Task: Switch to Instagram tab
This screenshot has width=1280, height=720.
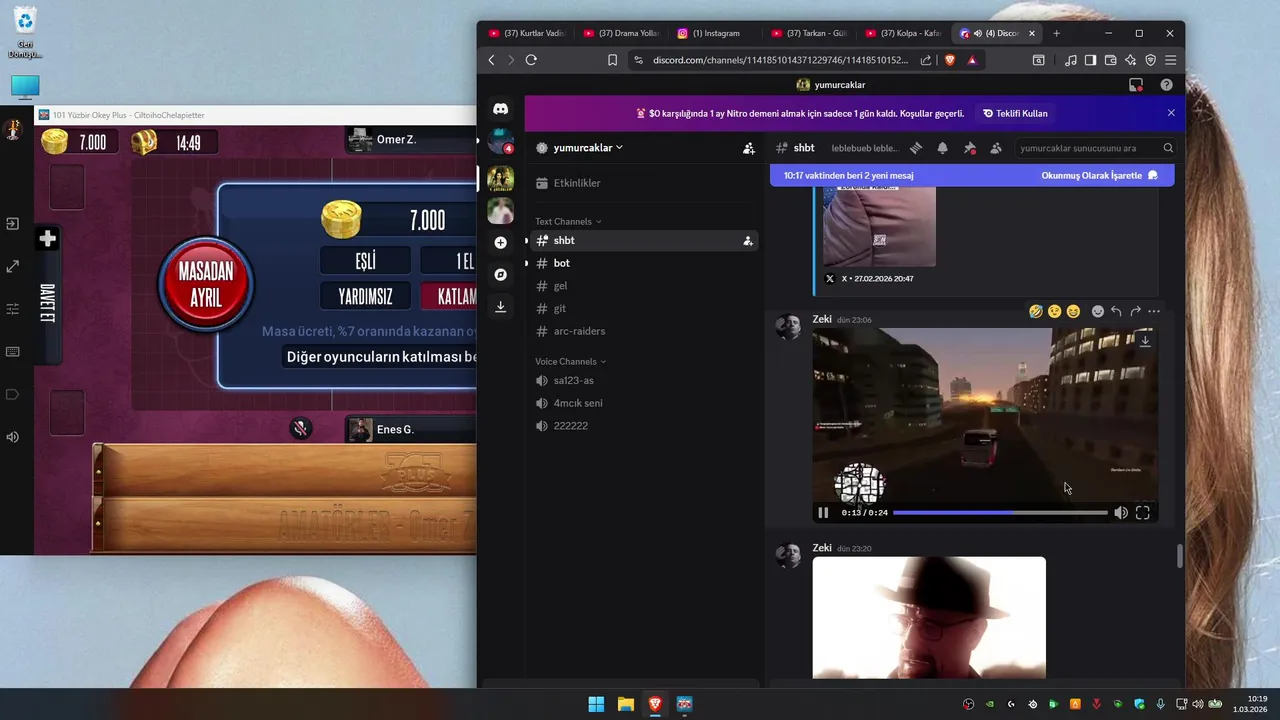Action: pos(715,33)
